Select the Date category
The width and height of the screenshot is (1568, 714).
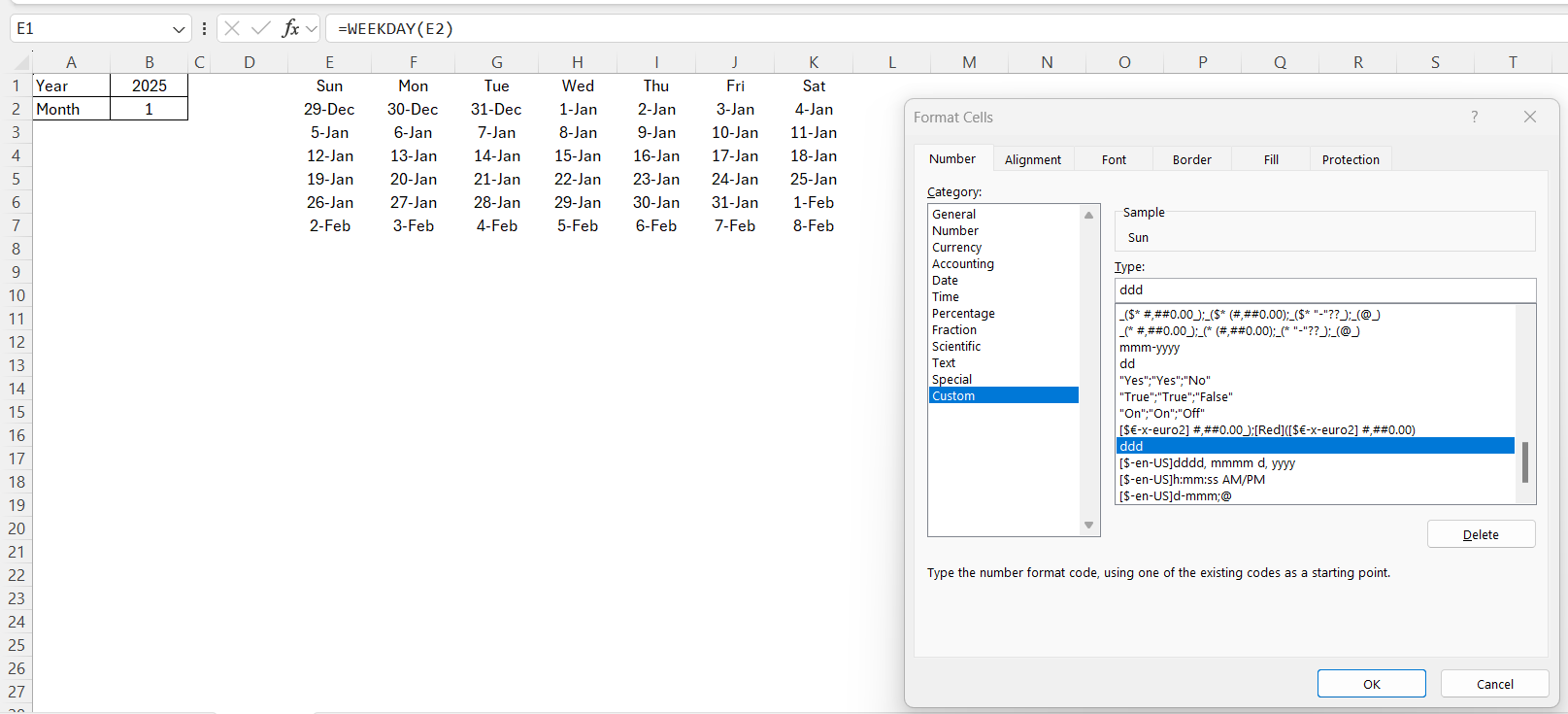pyautogui.click(x=1003, y=280)
